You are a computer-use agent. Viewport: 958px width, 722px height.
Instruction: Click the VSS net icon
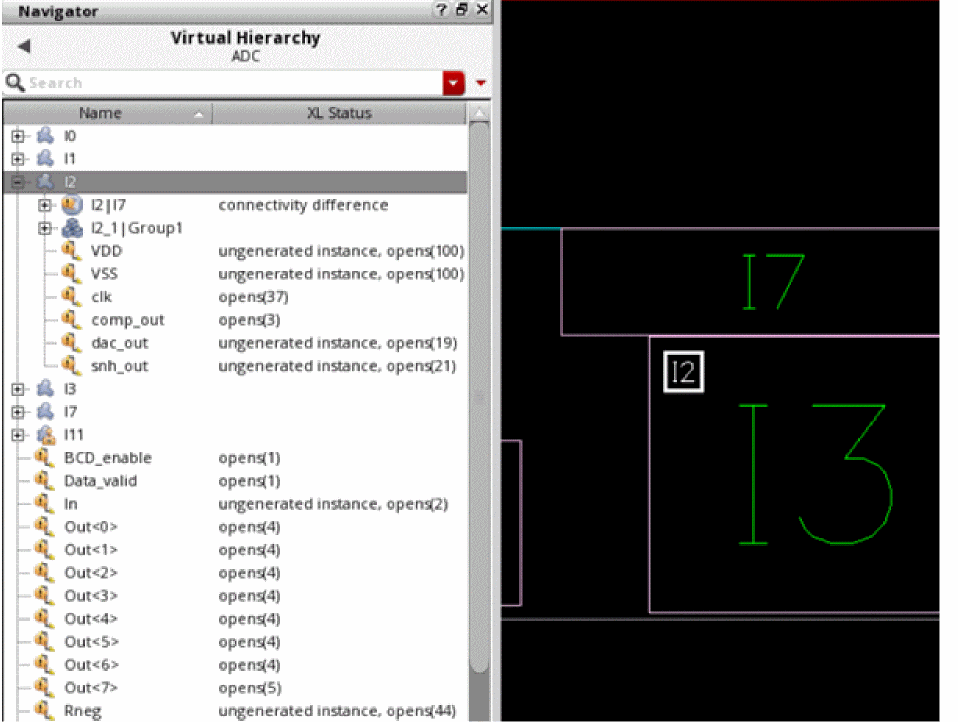(x=71, y=274)
